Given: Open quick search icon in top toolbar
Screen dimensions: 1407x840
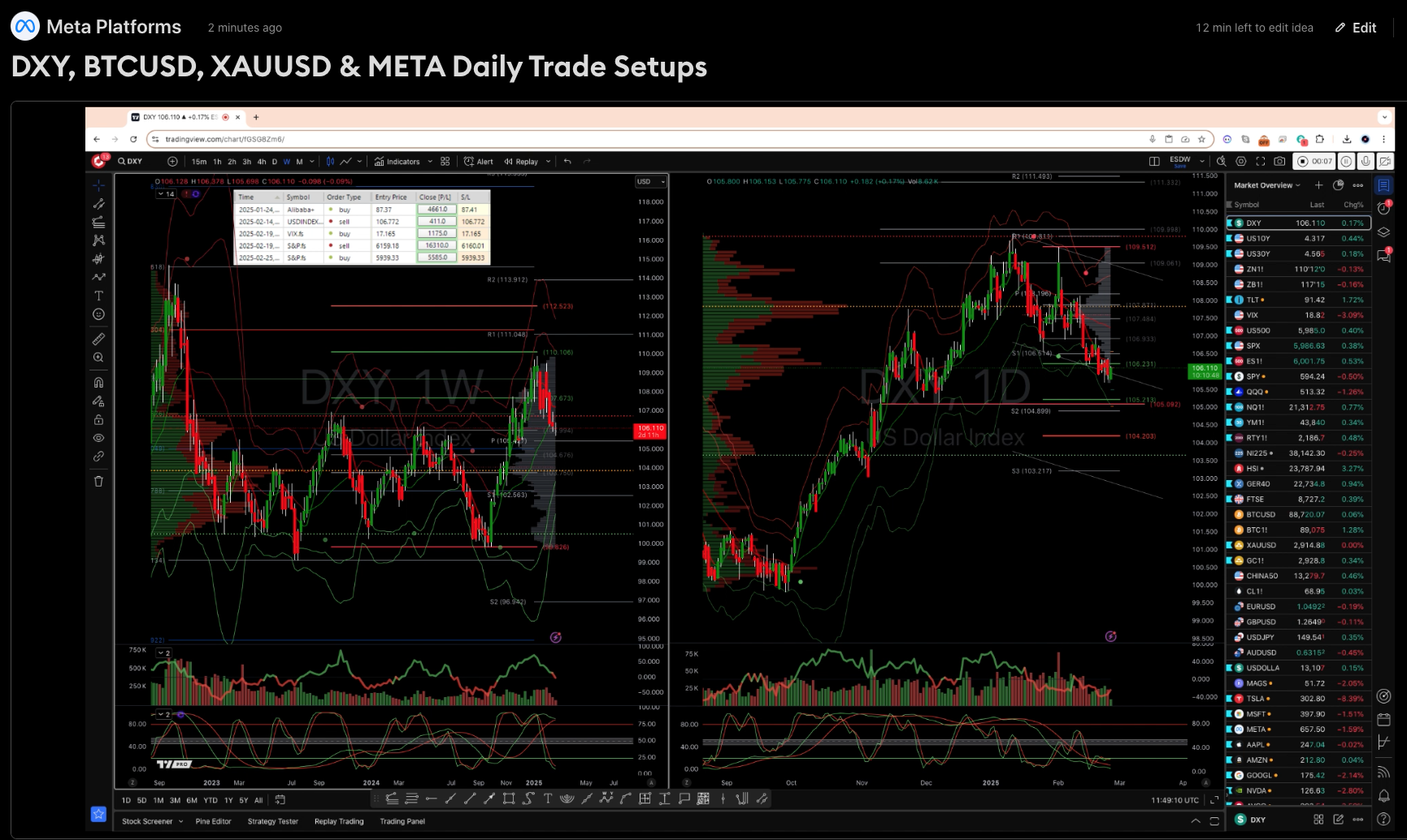Looking at the screenshot, I should pos(1221,162).
